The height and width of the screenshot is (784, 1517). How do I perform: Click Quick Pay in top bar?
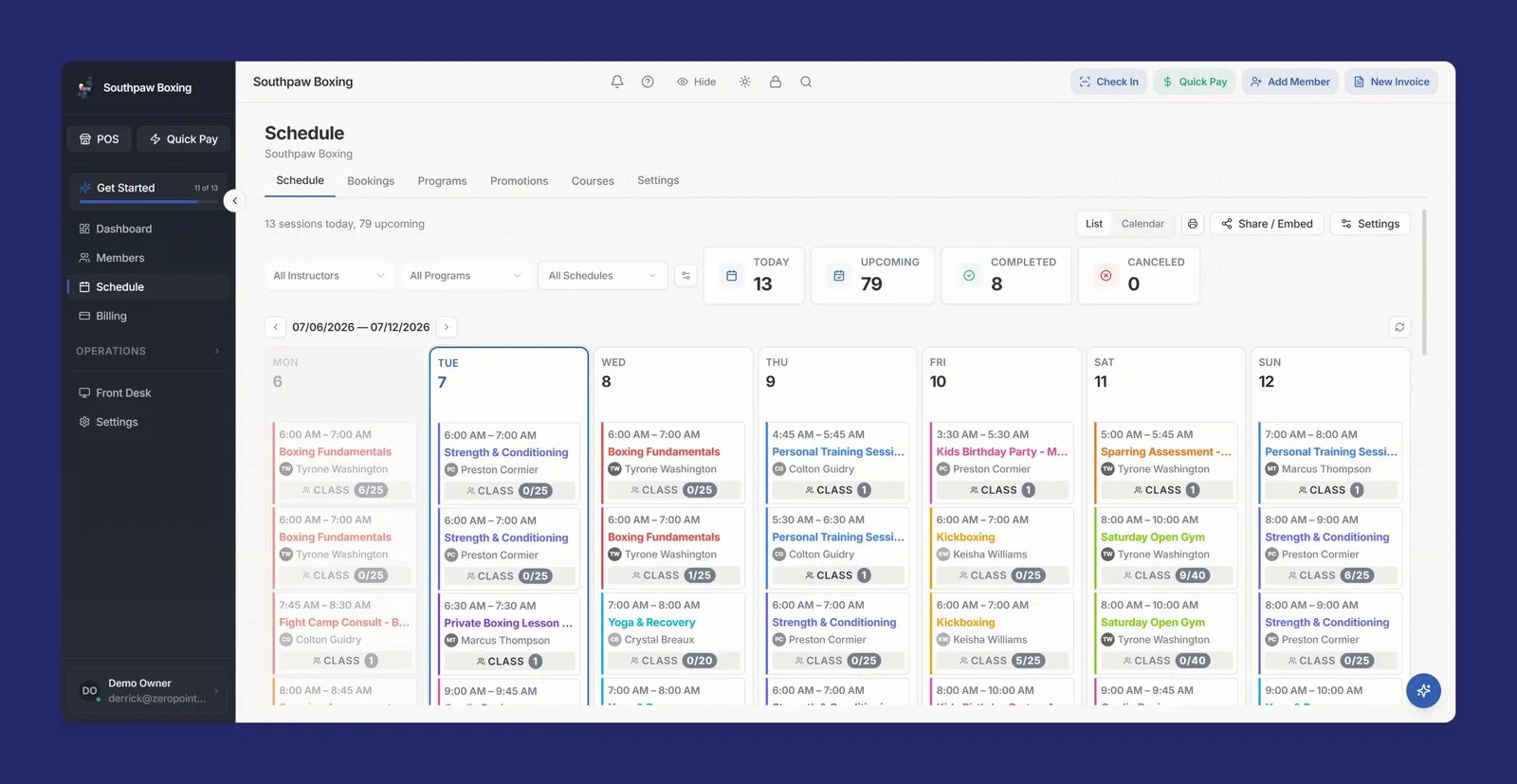[x=1195, y=82]
